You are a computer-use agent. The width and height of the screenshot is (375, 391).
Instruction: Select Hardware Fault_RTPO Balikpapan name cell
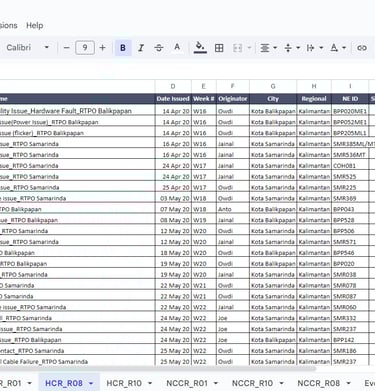77,111
